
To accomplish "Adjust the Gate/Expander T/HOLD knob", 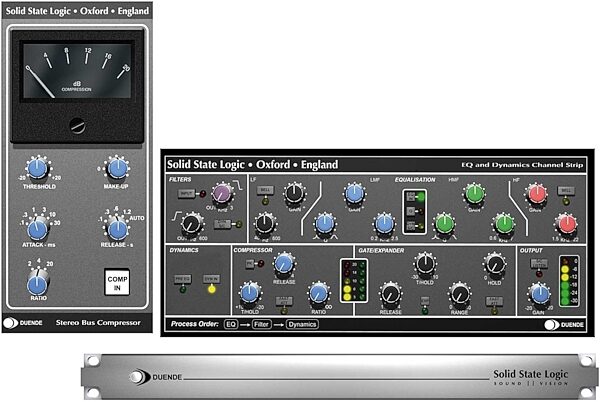I will (425, 265).
